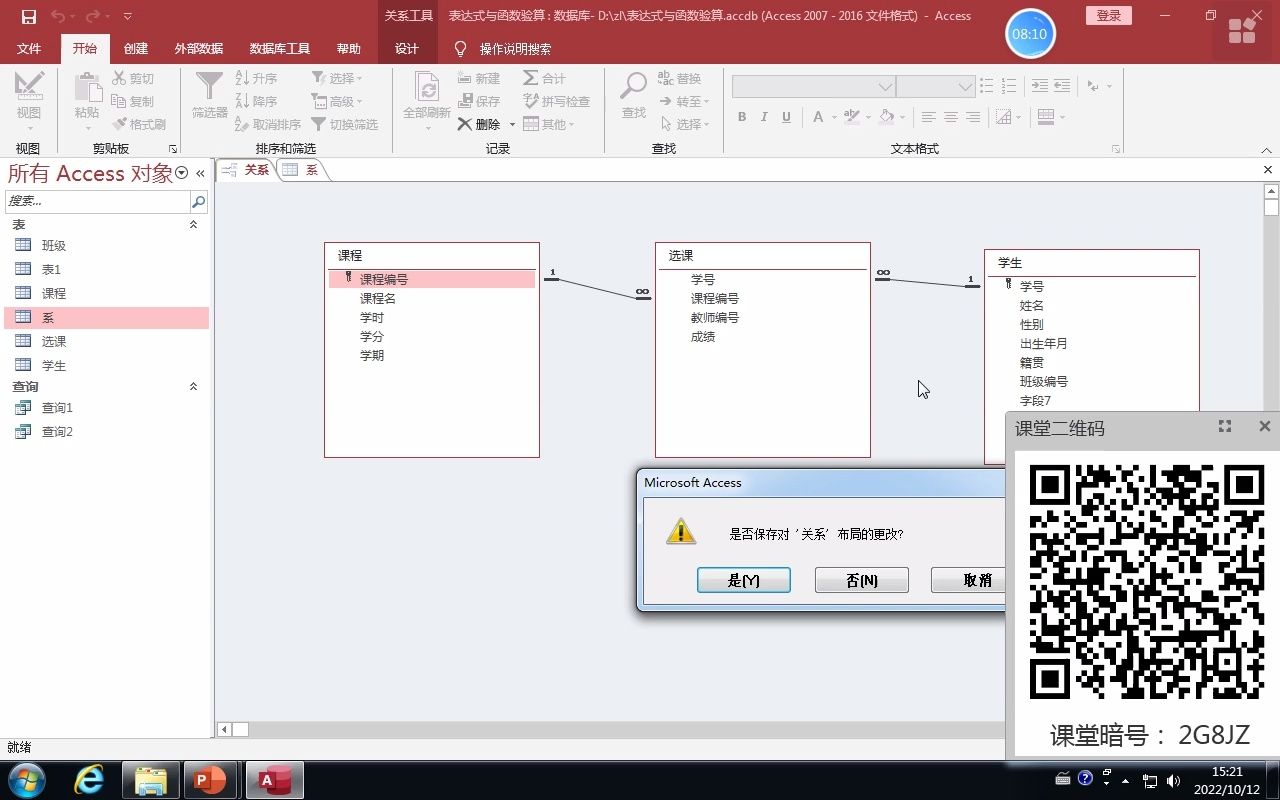Toggle Filter (切换筛选) button
The image size is (1280, 800).
[x=344, y=124]
